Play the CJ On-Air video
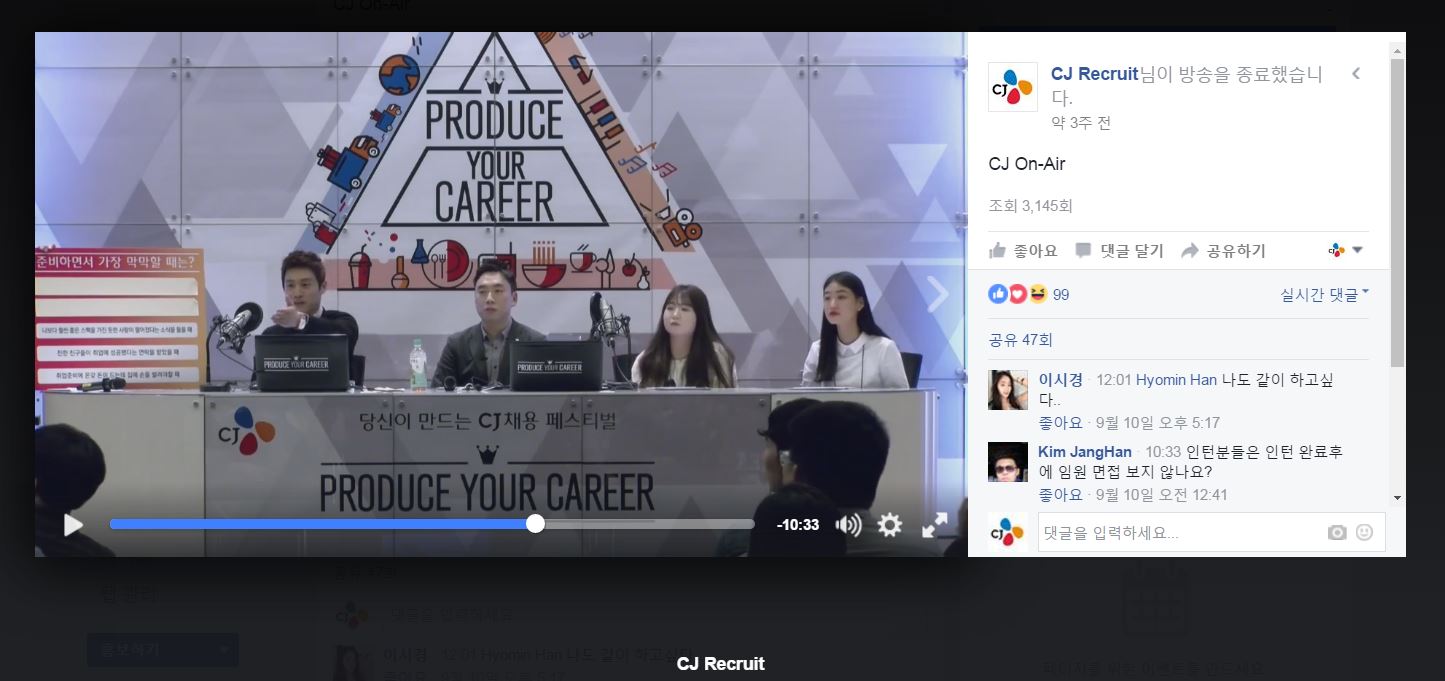This screenshot has width=1445, height=681. pyautogui.click(x=73, y=524)
